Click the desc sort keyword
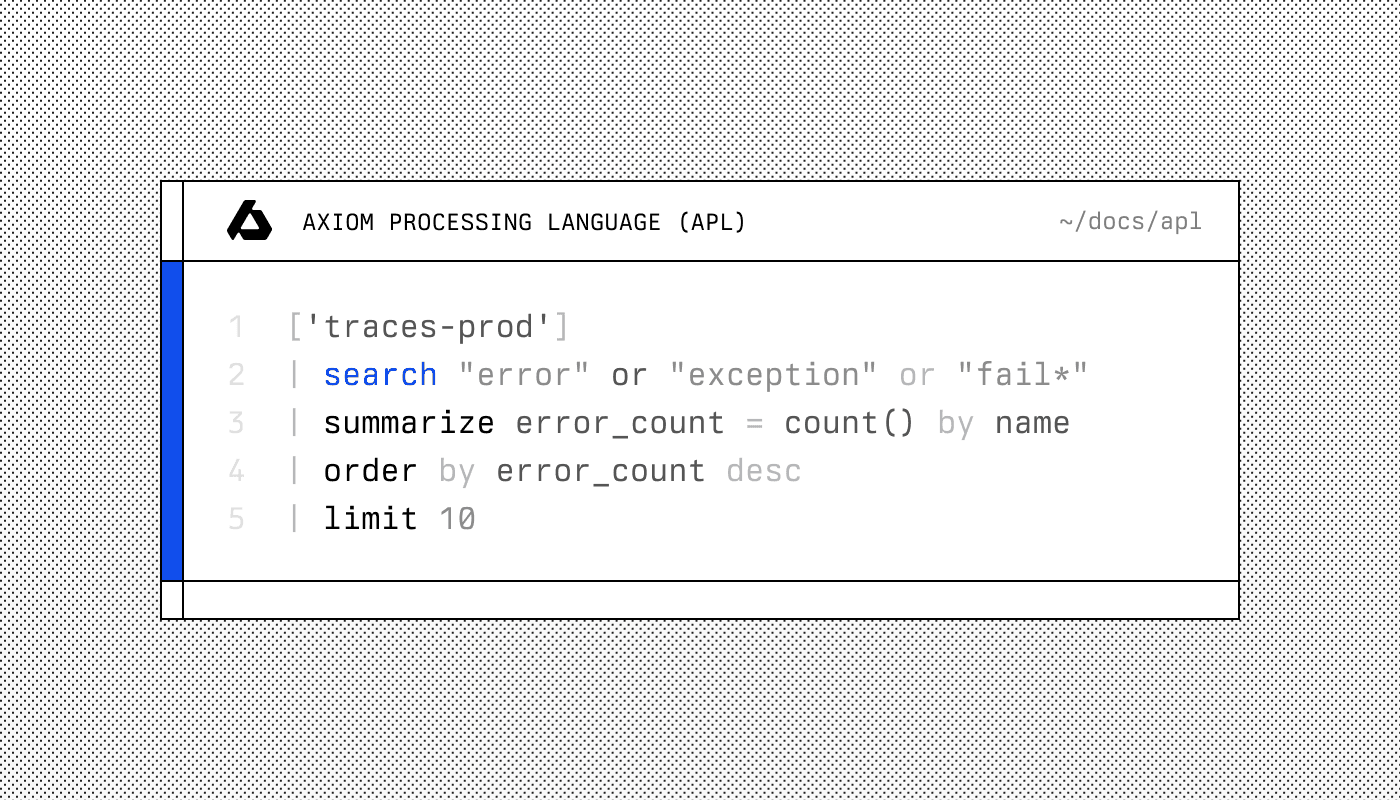 [x=764, y=471]
